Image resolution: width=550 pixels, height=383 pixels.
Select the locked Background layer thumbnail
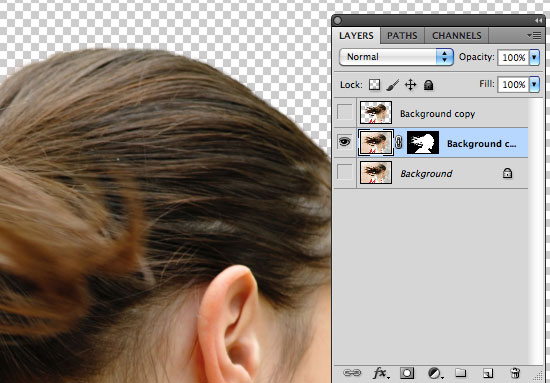(x=376, y=173)
